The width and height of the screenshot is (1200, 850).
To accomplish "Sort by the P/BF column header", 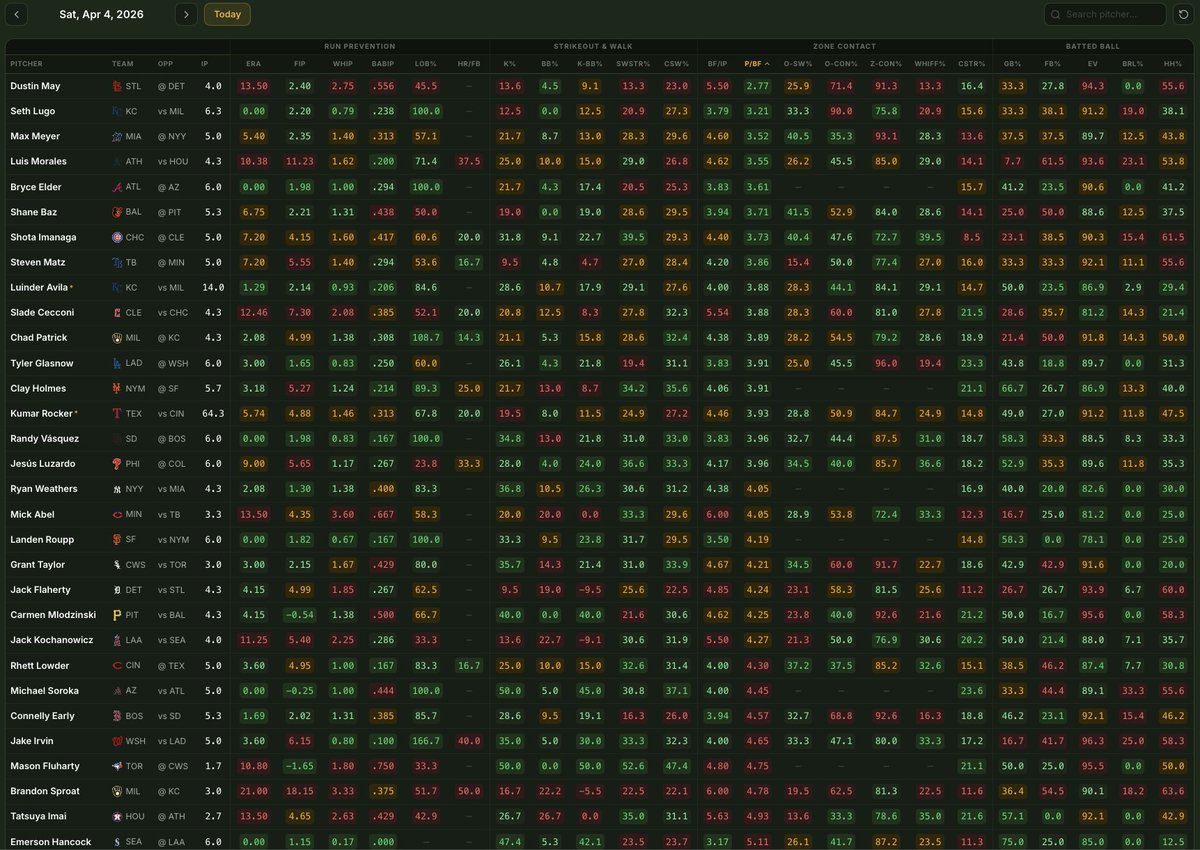I will pos(757,63).
